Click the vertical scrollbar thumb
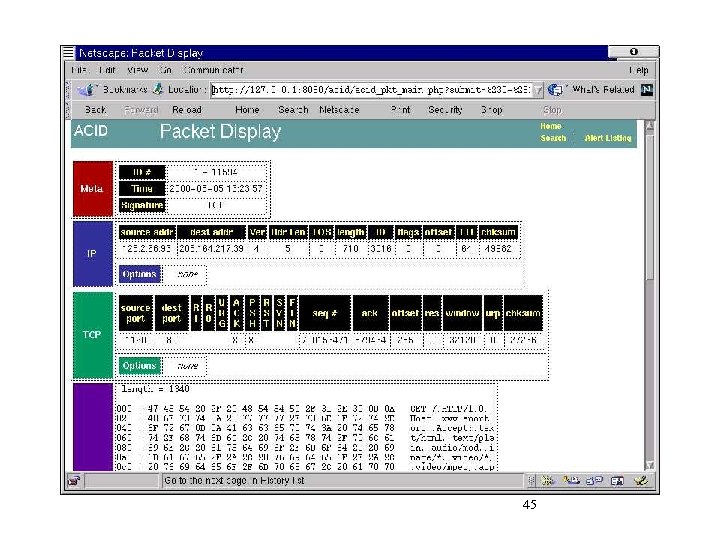 650,207
